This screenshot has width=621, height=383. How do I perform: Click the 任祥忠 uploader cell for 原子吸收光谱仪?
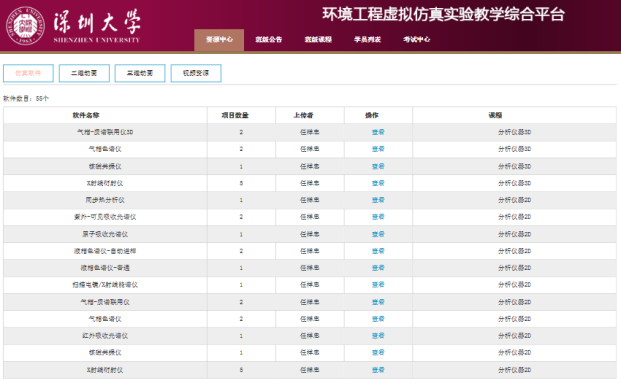tap(310, 234)
